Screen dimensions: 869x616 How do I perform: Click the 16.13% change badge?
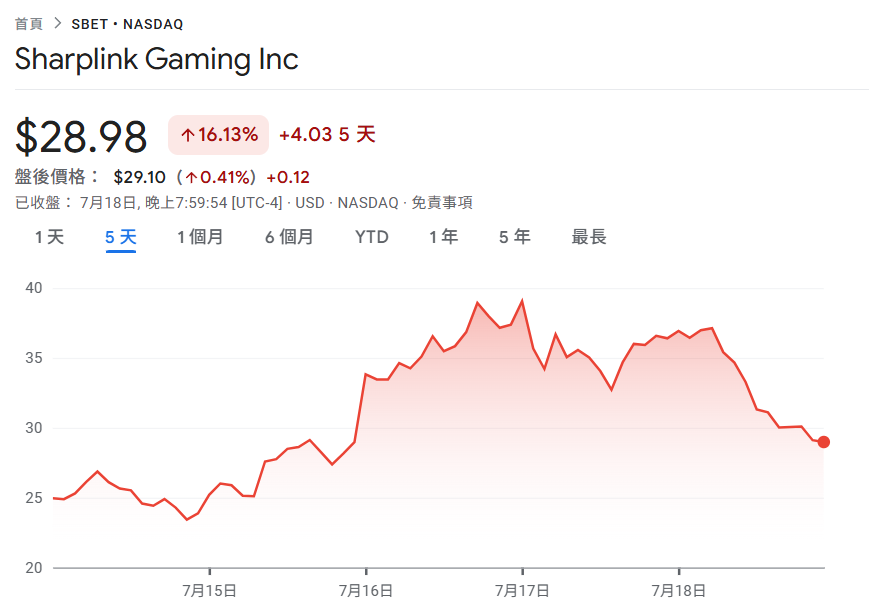point(218,135)
